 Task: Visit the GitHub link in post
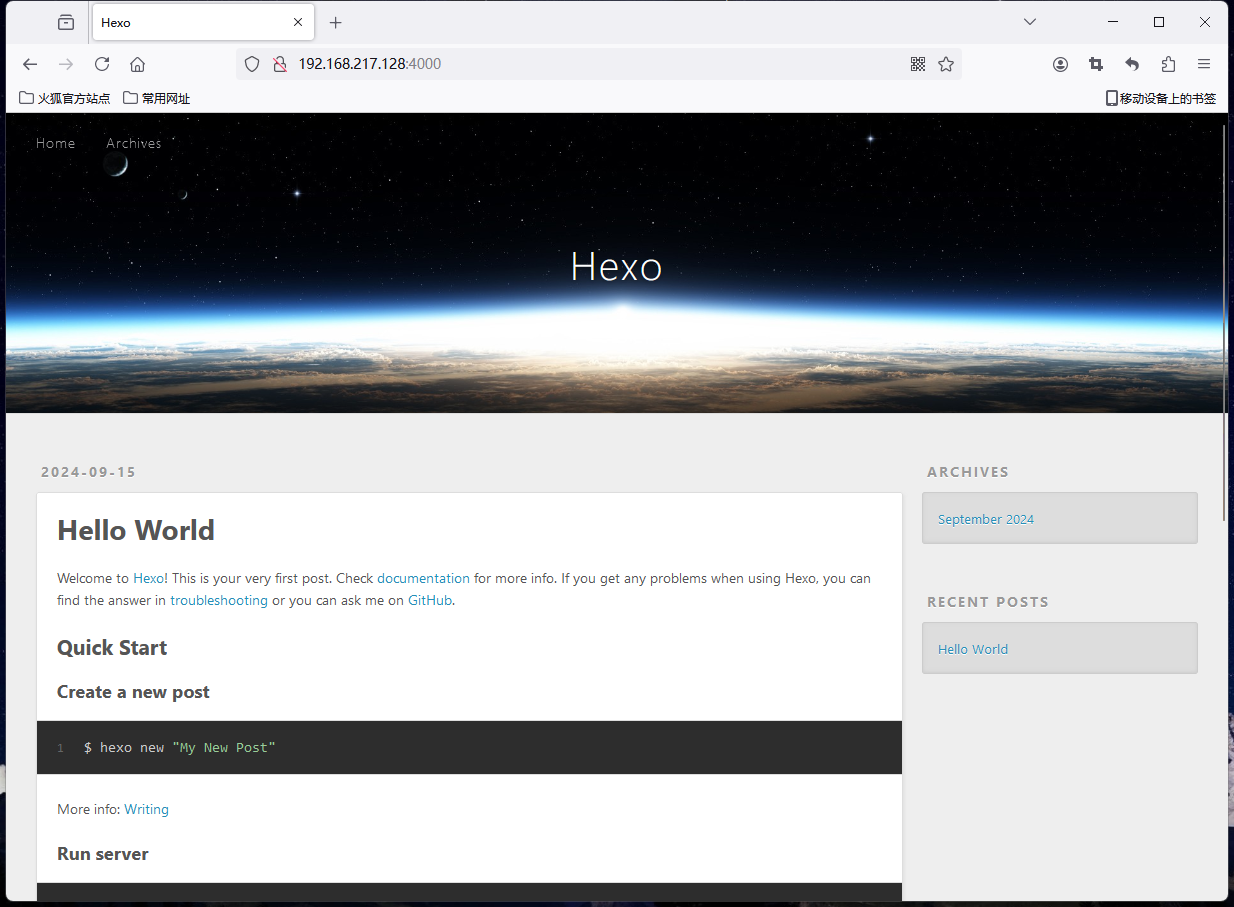[x=430, y=600]
